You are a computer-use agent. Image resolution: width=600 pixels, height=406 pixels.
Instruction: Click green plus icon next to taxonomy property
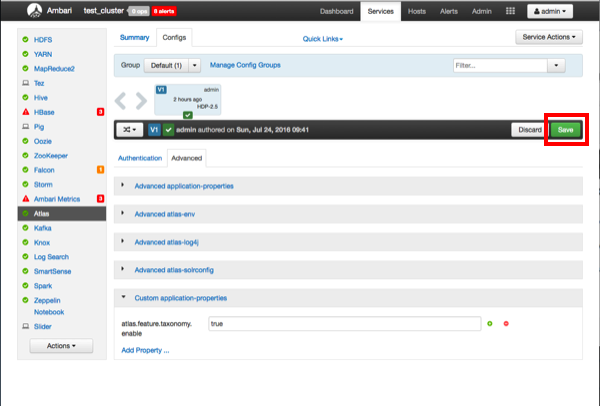490,324
